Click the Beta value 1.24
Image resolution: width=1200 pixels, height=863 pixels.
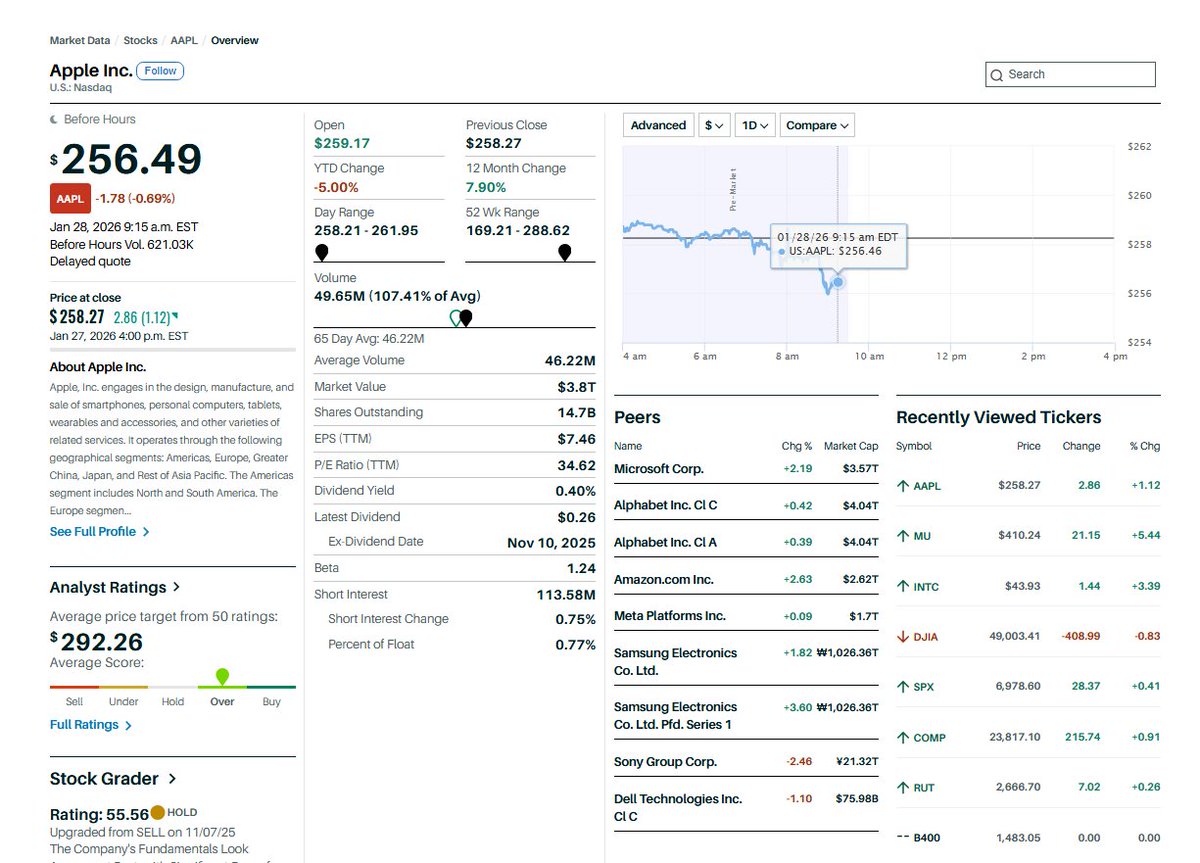pyautogui.click(x=581, y=568)
